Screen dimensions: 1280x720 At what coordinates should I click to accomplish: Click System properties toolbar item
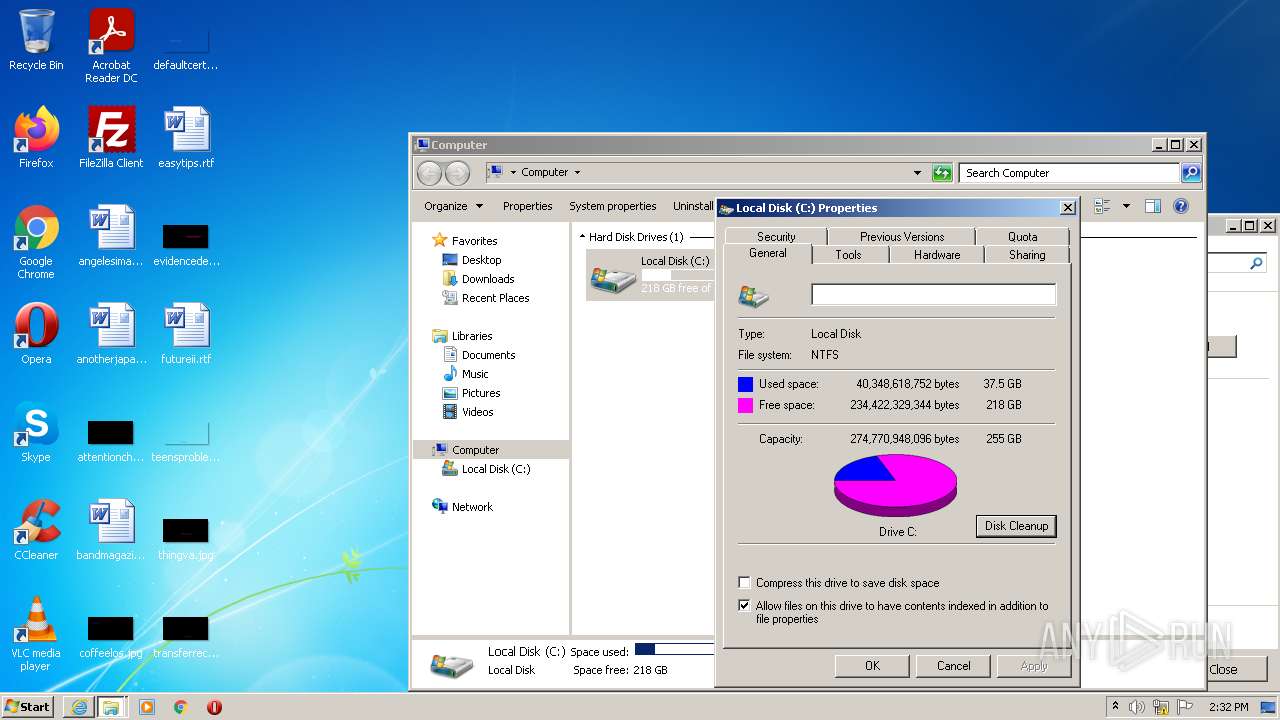click(612, 206)
